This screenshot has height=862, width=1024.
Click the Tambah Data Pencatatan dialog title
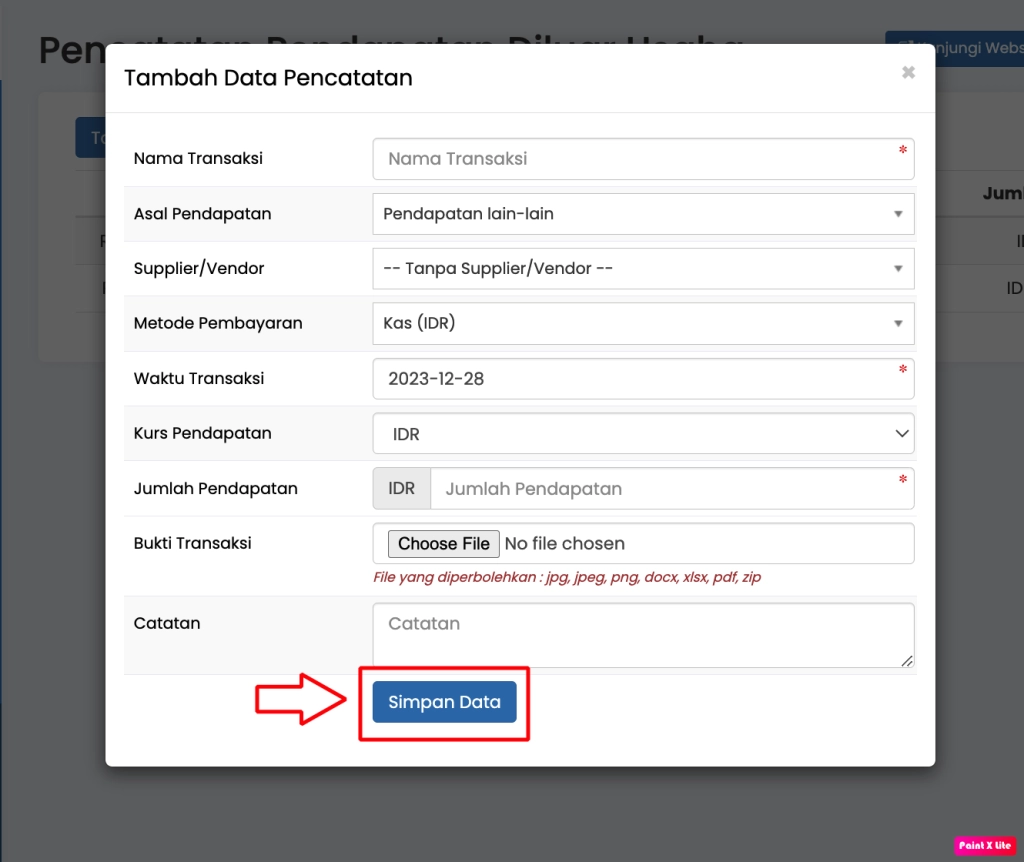(268, 78)
